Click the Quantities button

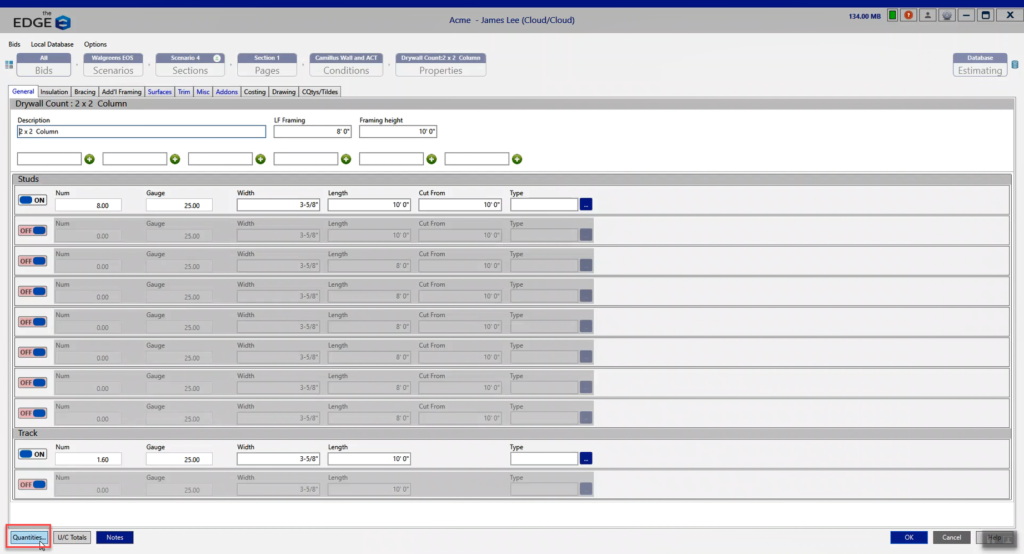click(28, 537)
